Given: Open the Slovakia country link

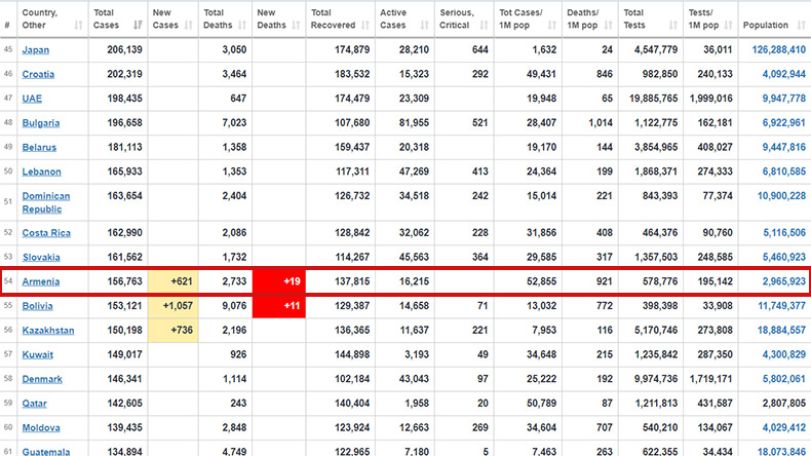Looking at the screenshot, I should (x=41, y=257).
